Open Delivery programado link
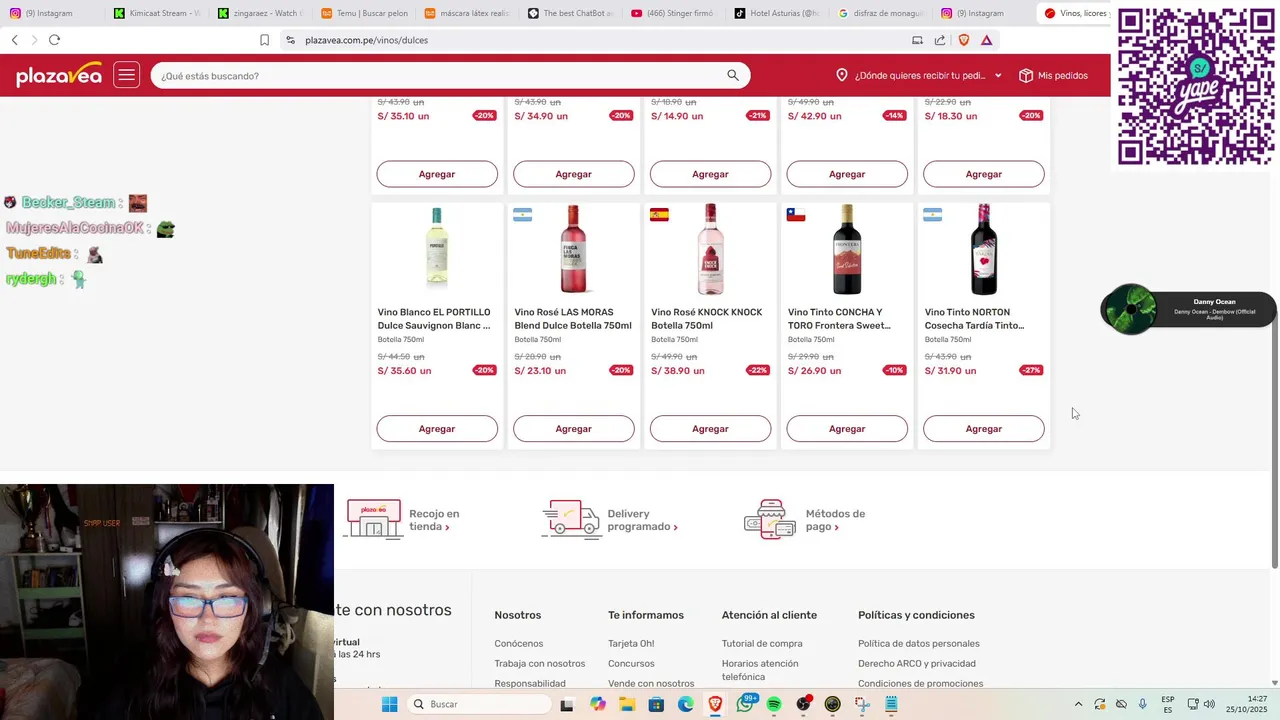The width and height of the screenshot is (1280, 720). (x=642, y=520)
